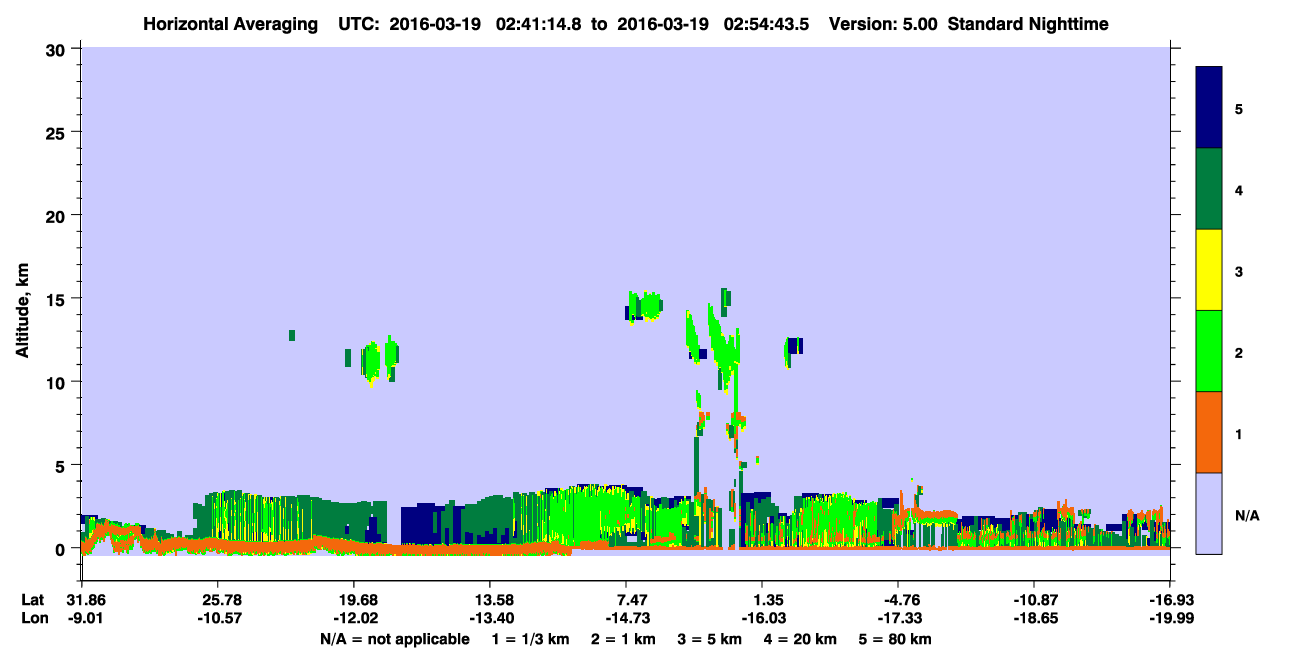Click the latitude value -16.93
Image resolution: width=1300 pixels, height=667 pixels.
click(x=1170, y=600)
